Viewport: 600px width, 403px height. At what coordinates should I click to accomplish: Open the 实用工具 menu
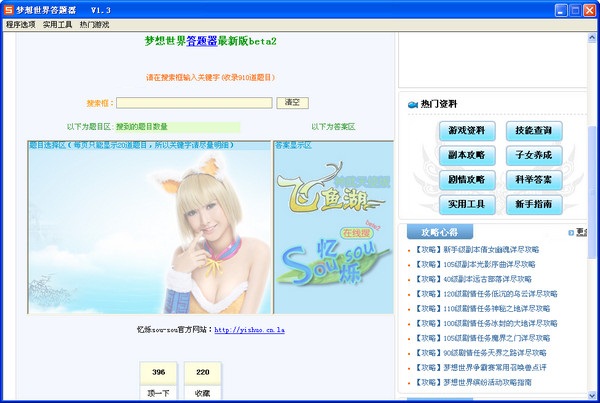pyautogui.click(x=57, y=25)
